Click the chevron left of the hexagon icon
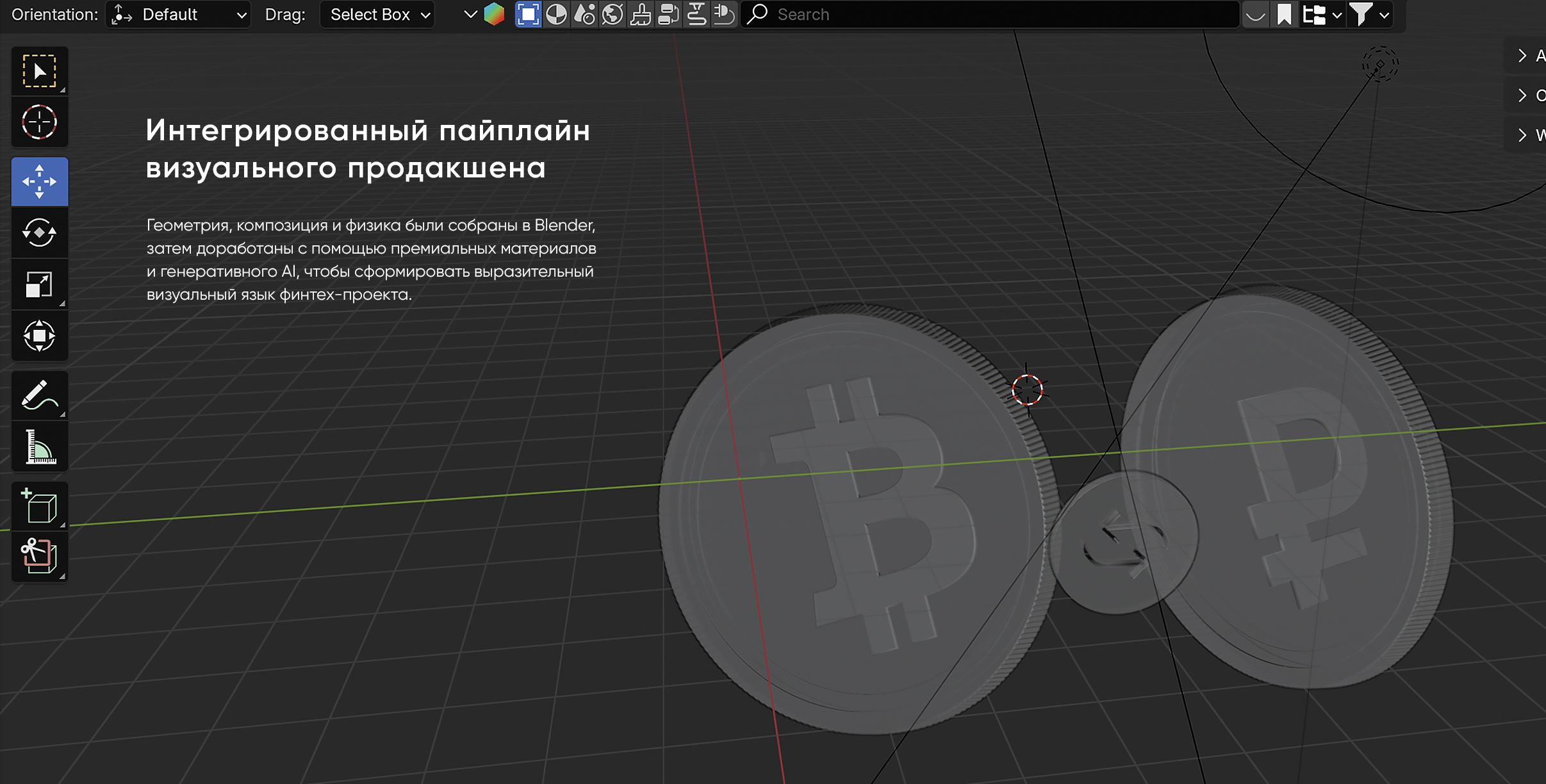Screen dimensions: 1546x784 point(470,14)
